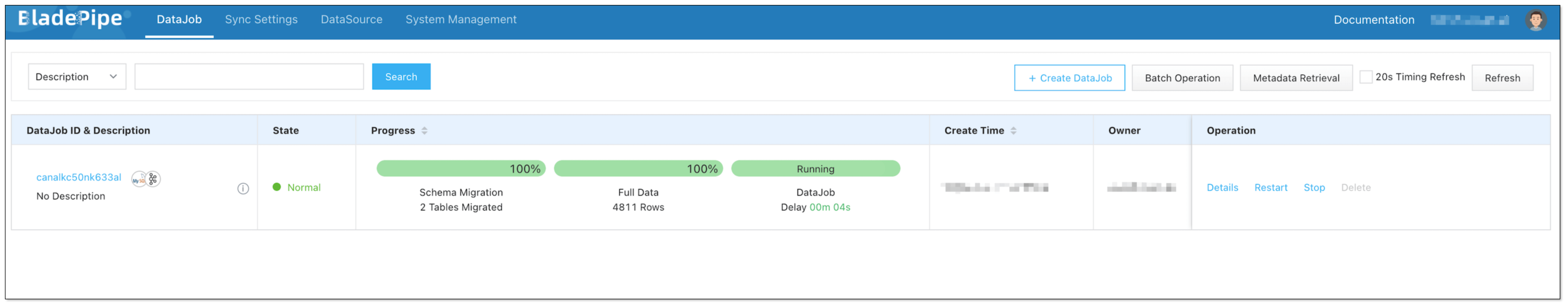Click the Create DataJob button

coord(1069,78)
